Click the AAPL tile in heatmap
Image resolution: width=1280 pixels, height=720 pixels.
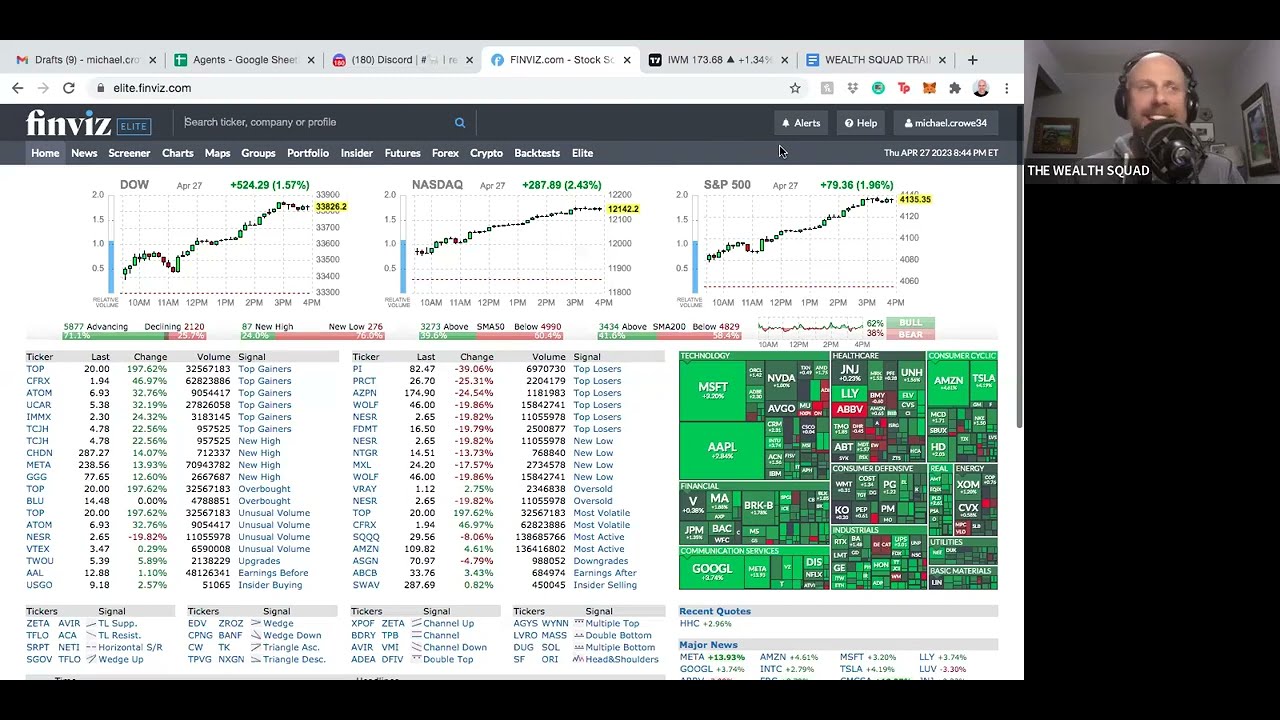pyautogui.click(x=721, y=450)
